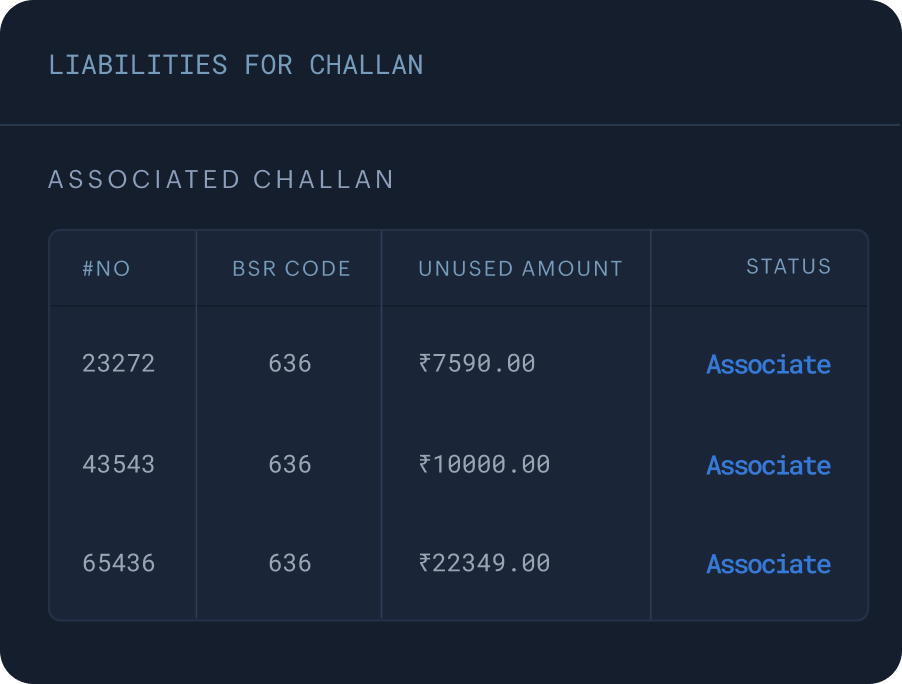Select the STATUS column header

pyautogui.click(x=788, y=266)
